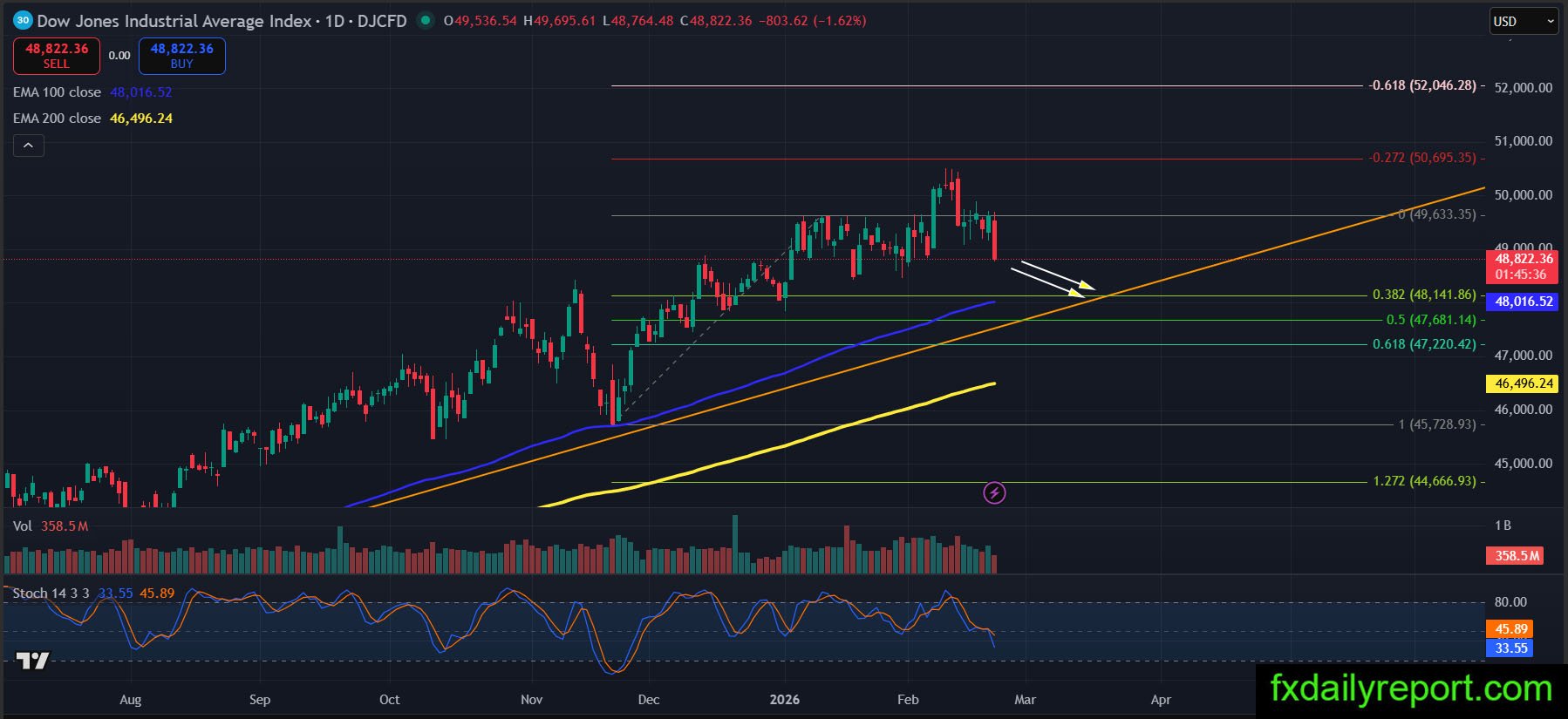1568x719 pixels.
Task: Click the blue 33.55 Stoch axis tag
Action: [x=1510, y=648]
